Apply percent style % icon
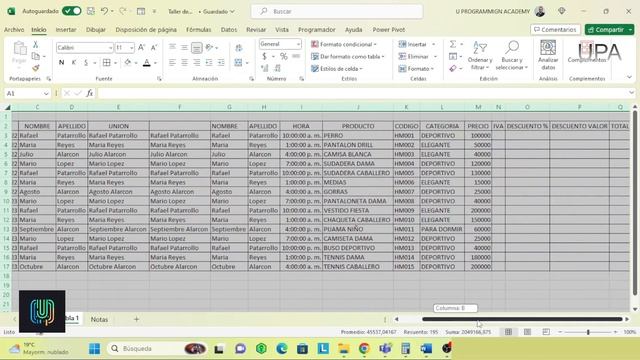 tap(284, 56)
